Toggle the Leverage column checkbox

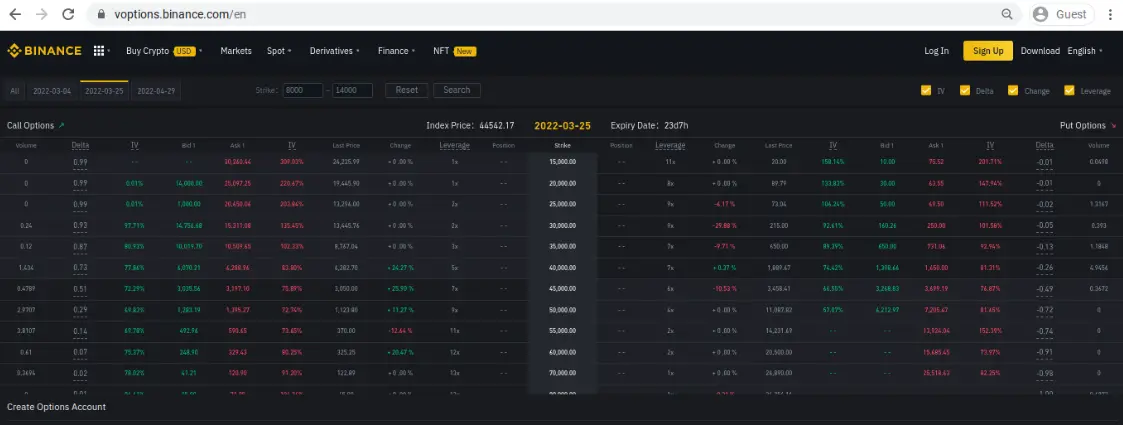pos(1069,90)
